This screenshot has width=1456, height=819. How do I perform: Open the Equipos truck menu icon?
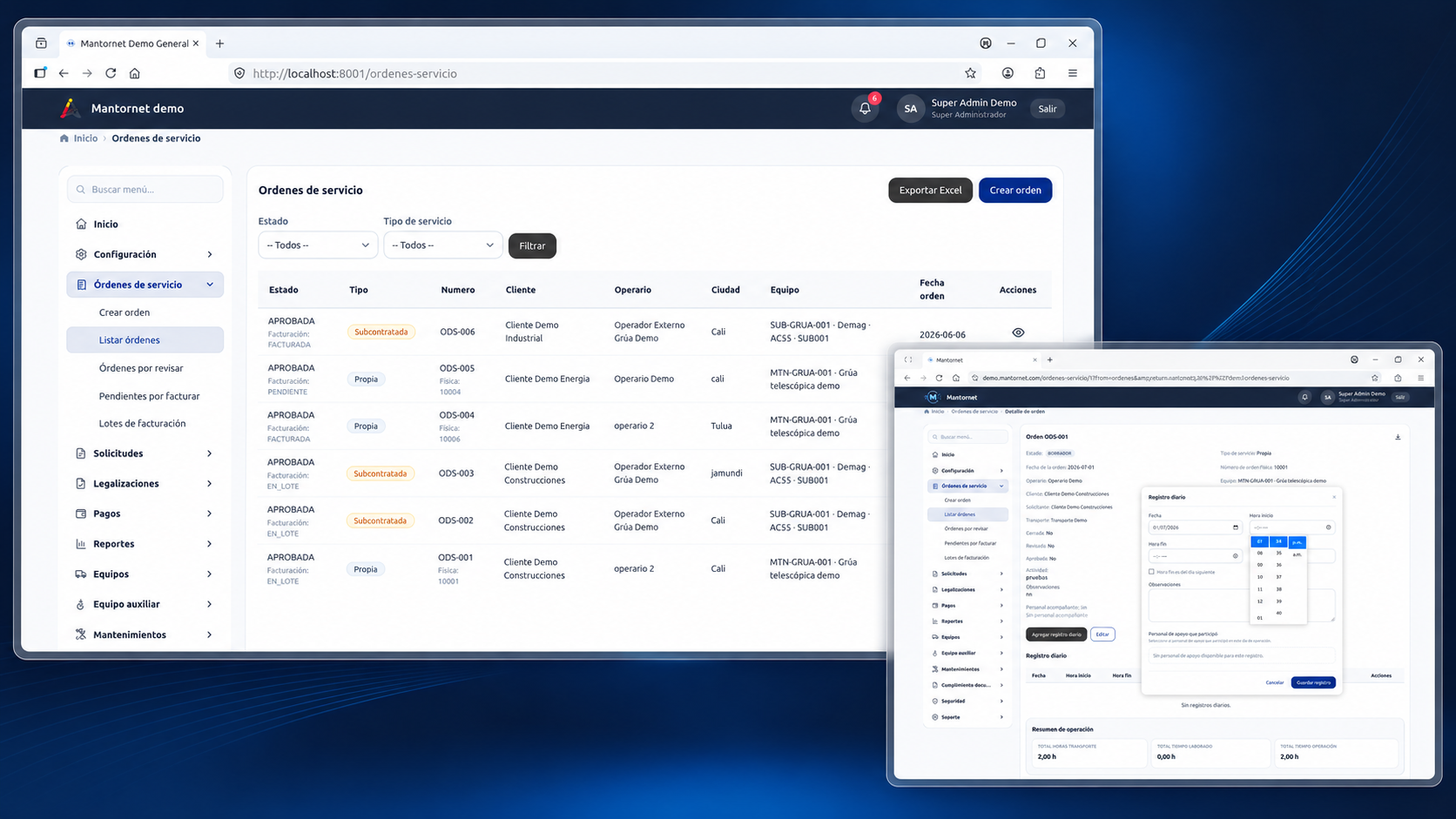tap(81, 574)
